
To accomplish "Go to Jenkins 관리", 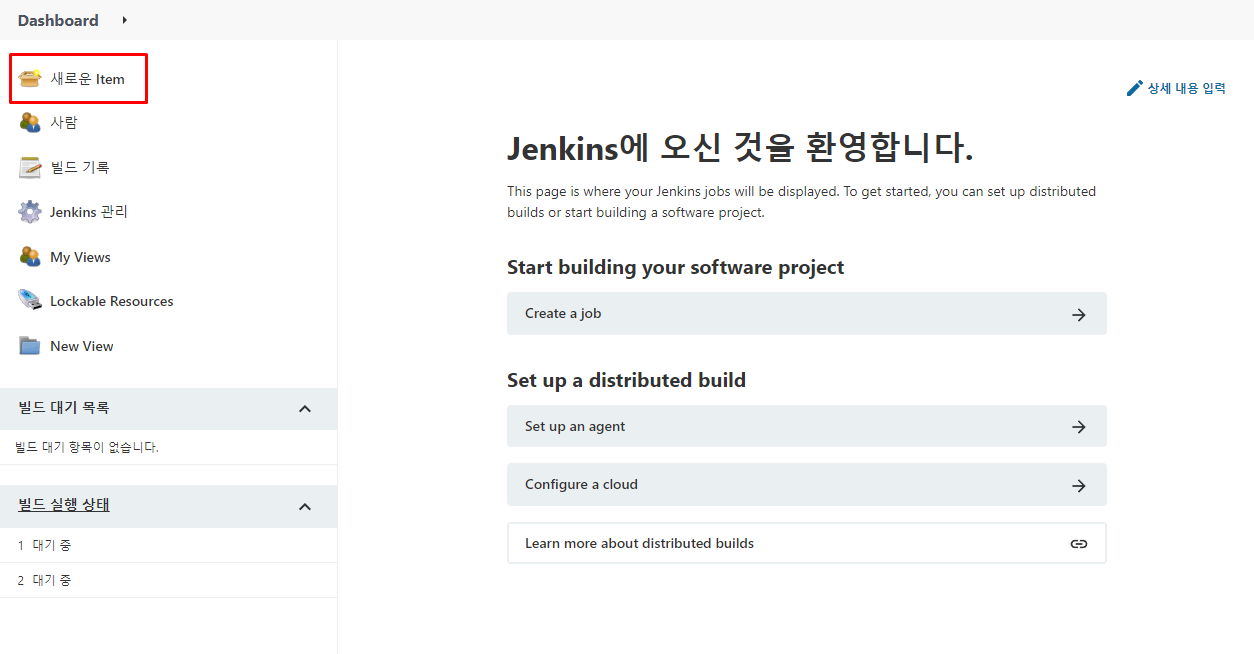I will pyautogui.click(x=89, y=212).
